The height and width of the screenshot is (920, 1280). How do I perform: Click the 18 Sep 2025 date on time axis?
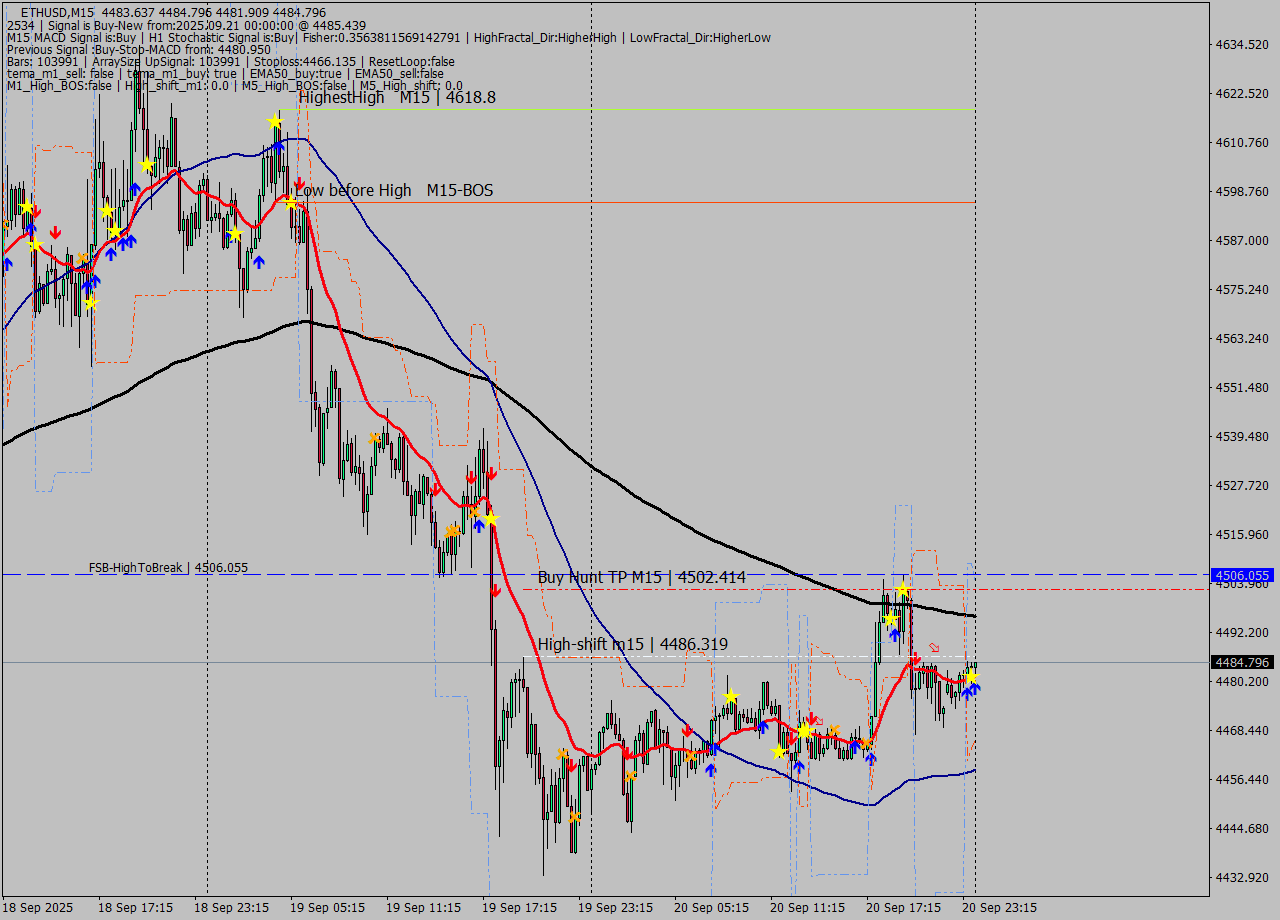tap(38, 908)
